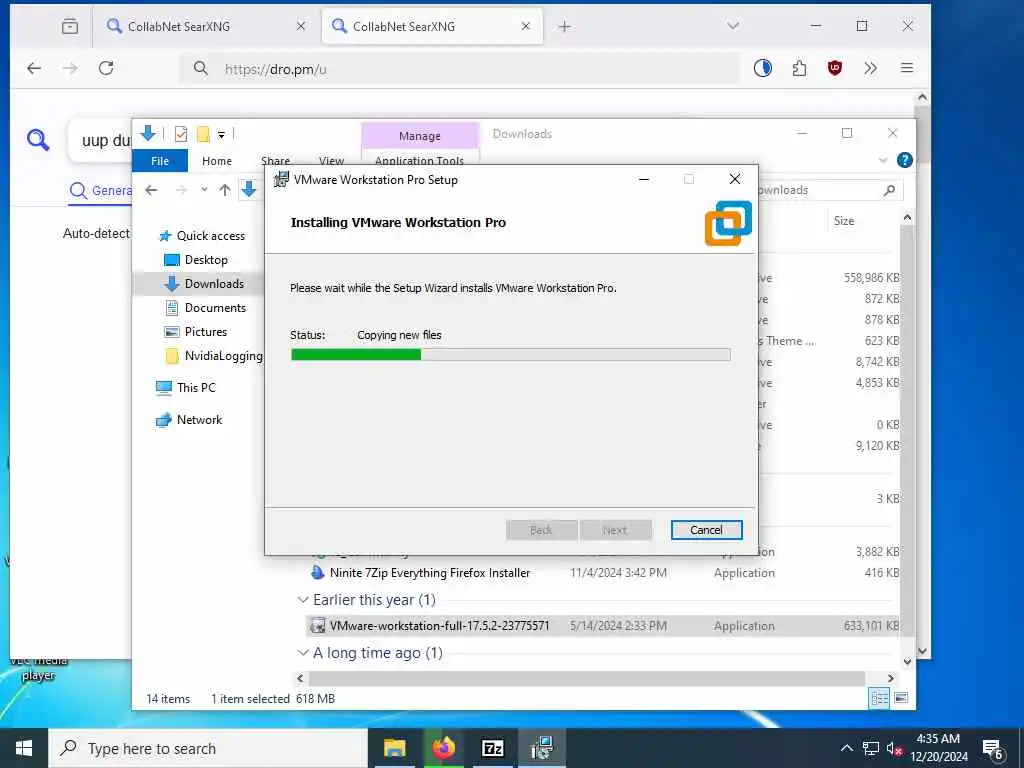Collapse the 'A long time ago' group
Viewport: 1024px width, 768px height.
[302, 652]
